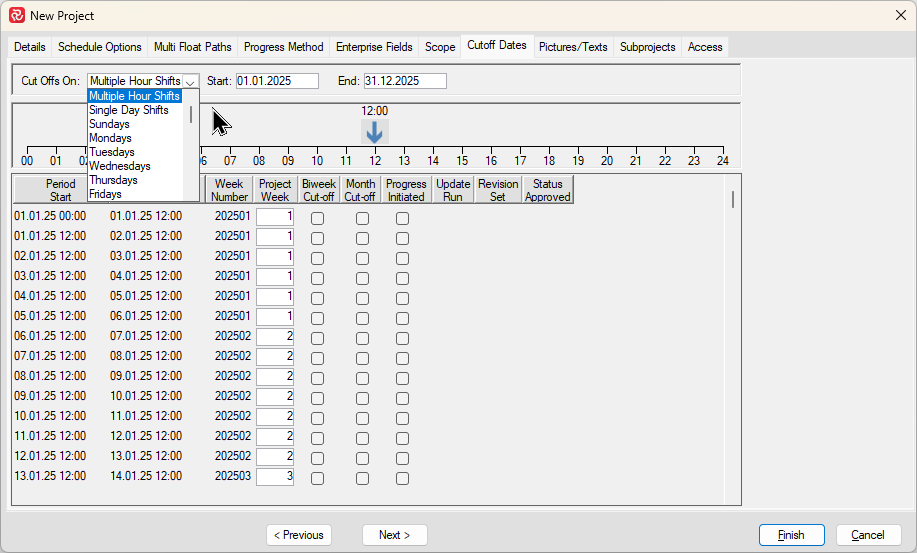
Task: Click the app logo icon in title bar
Action: [x=17, y=15]
